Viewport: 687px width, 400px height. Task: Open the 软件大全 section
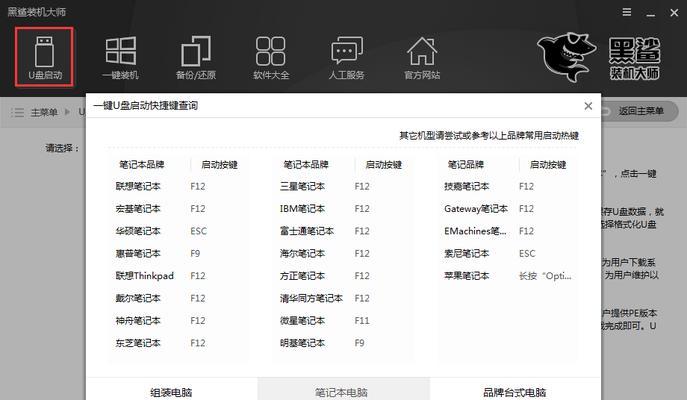pos(271,58)
